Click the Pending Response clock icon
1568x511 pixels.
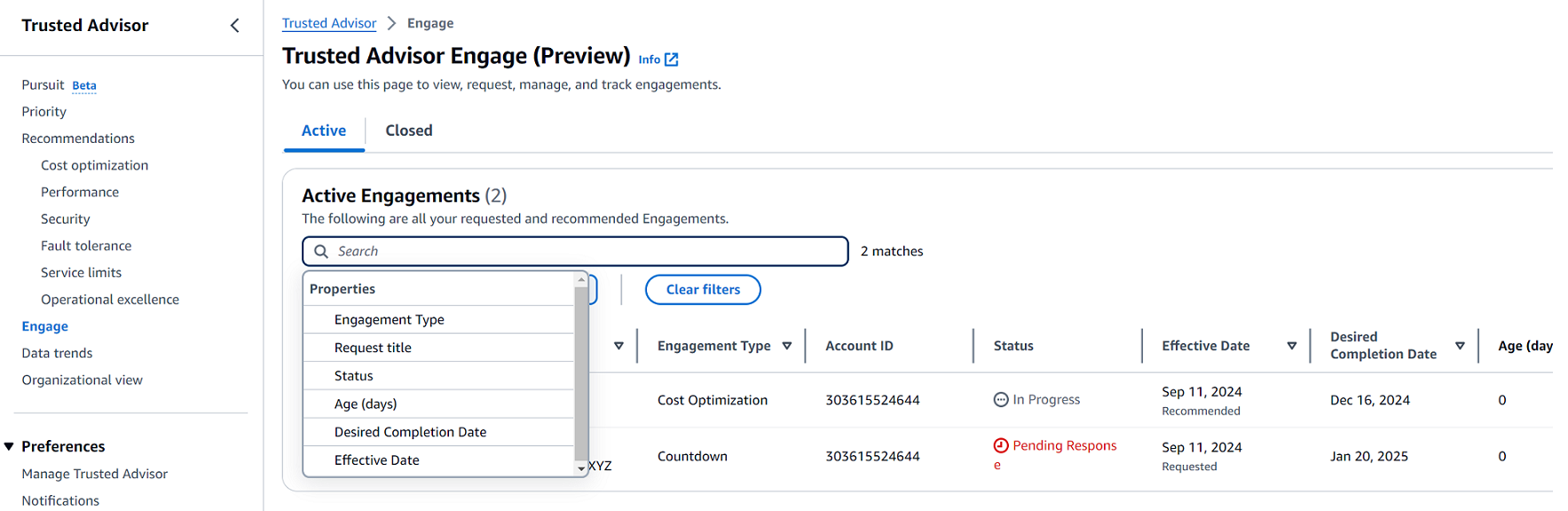click(1001, 445)
